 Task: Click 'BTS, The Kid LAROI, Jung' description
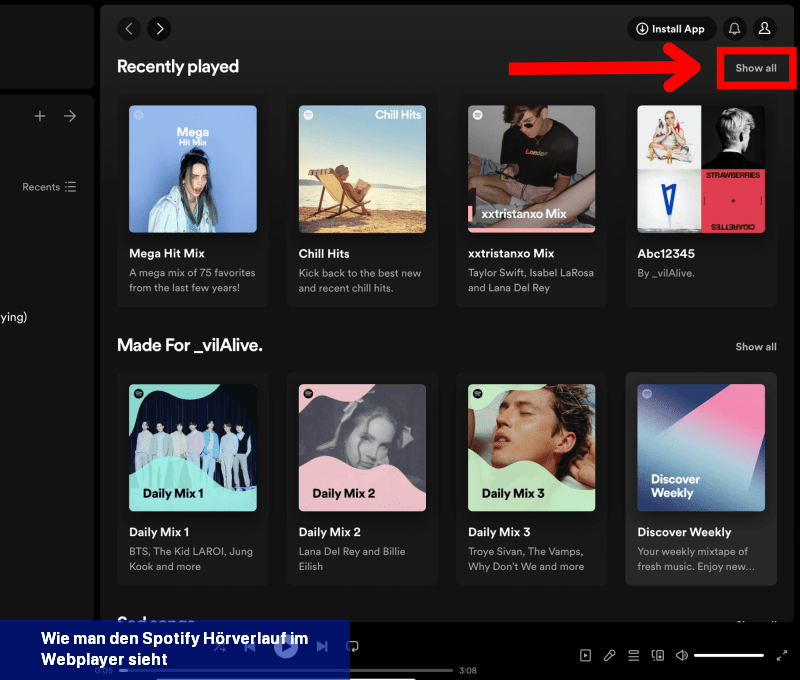pos(191,551)
